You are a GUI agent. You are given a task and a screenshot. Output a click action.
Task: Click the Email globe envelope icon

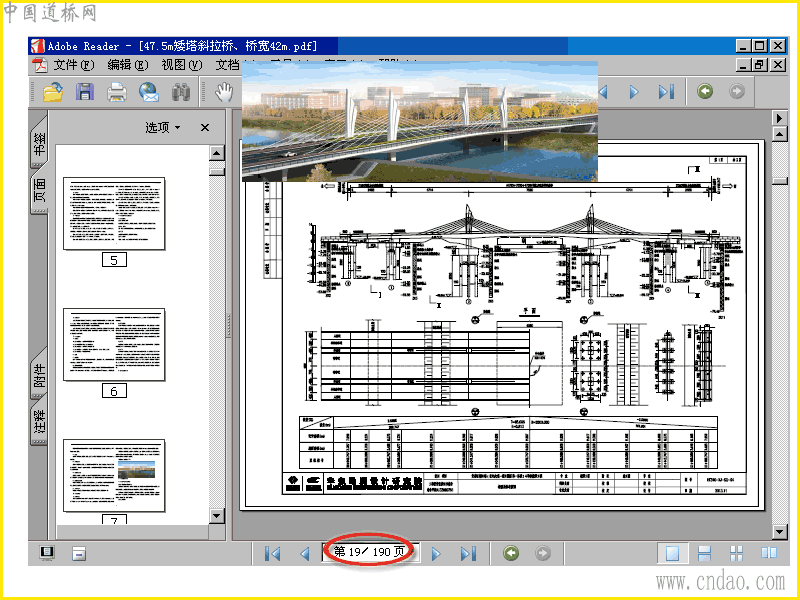tap(148, 92)
